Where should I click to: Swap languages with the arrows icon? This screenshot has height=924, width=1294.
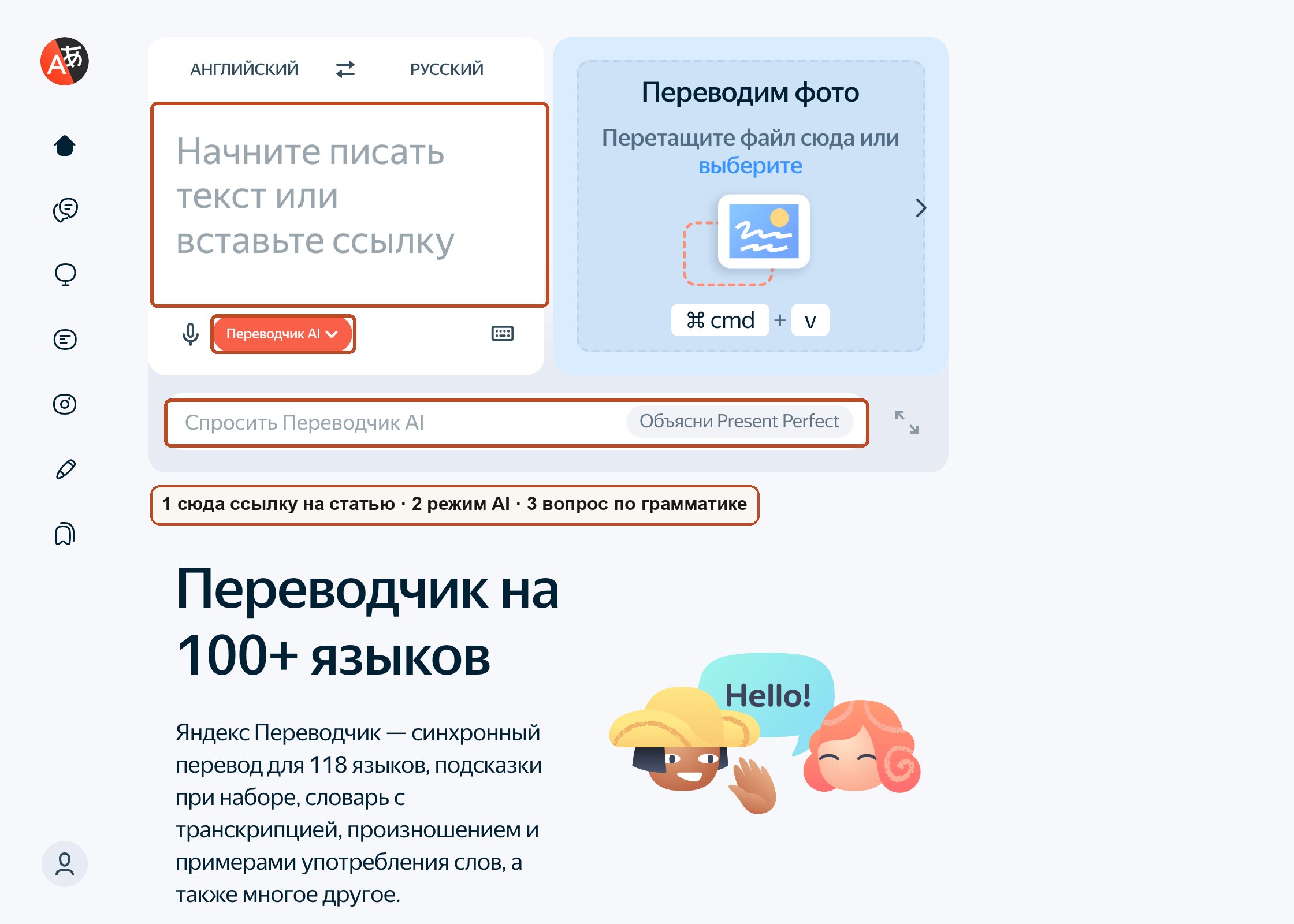coord(345,69)
